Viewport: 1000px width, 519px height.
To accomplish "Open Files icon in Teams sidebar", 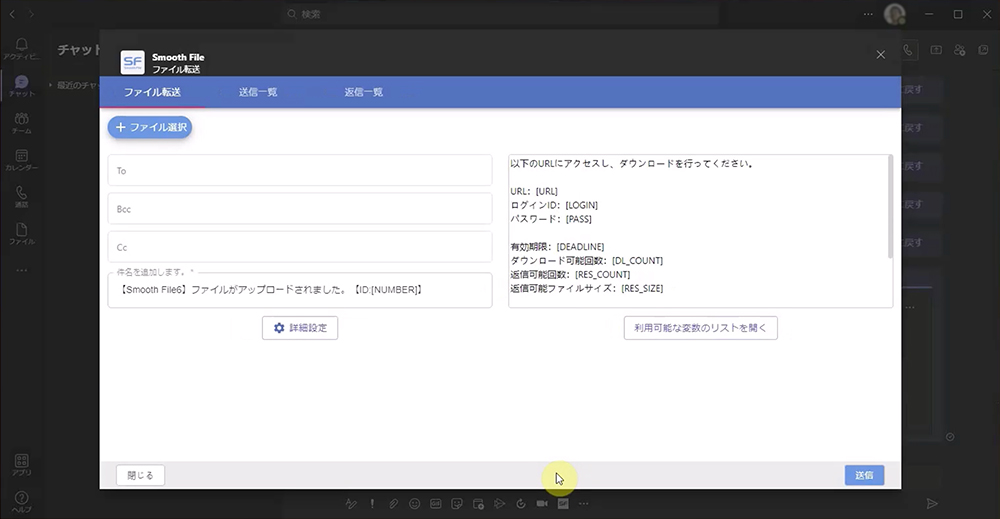I will click(x=22, y=233).
